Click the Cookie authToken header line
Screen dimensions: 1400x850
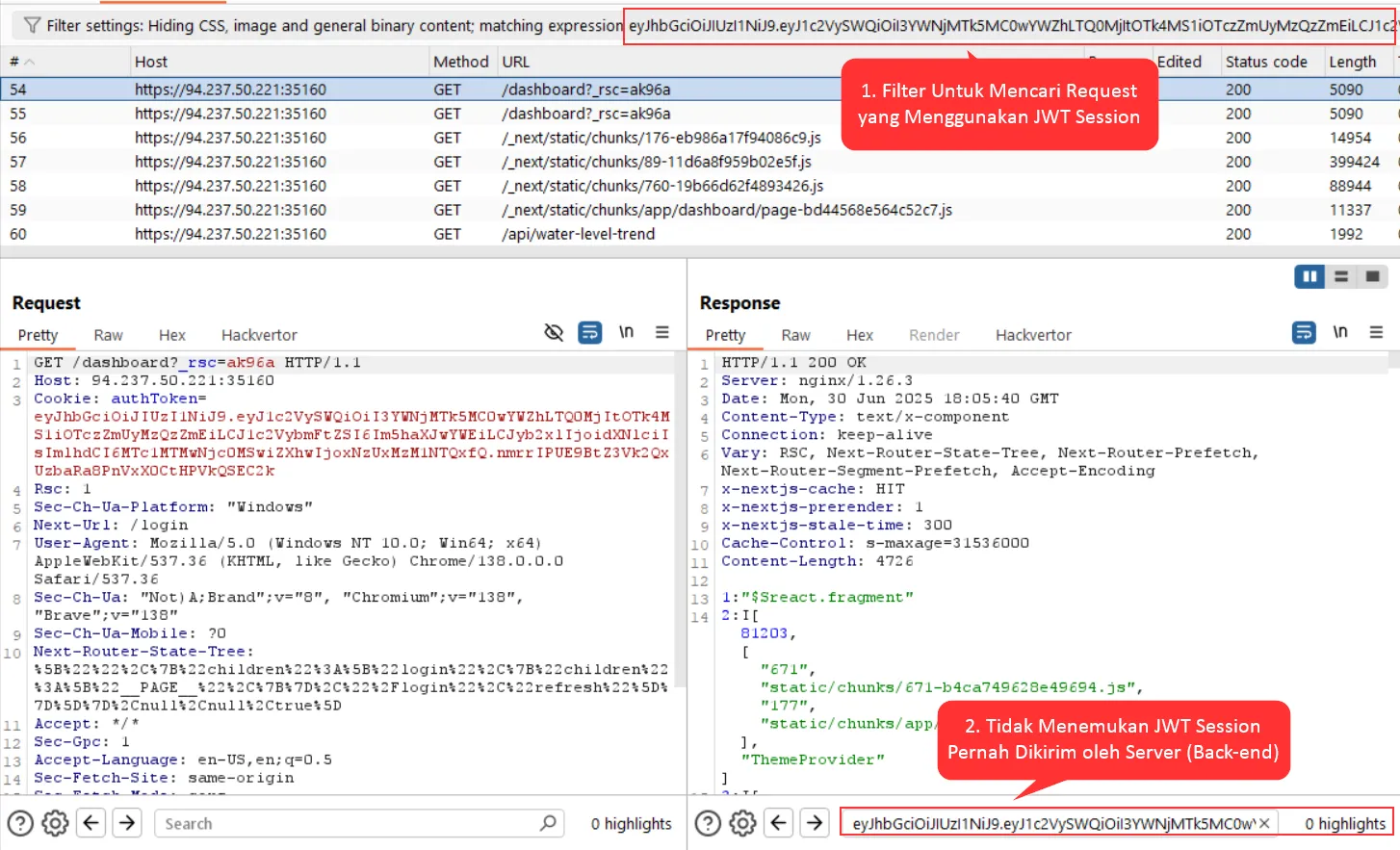point(119,399)
